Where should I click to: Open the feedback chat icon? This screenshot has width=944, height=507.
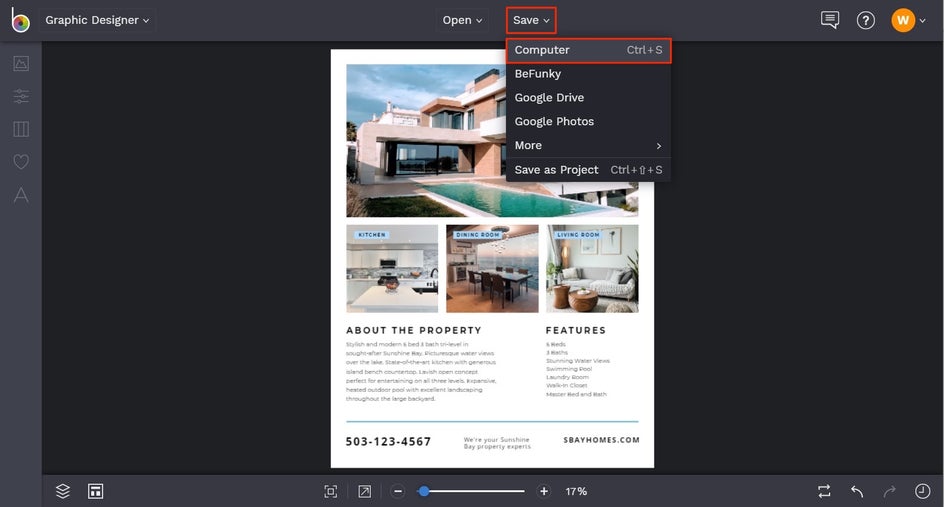pos(830,20)
